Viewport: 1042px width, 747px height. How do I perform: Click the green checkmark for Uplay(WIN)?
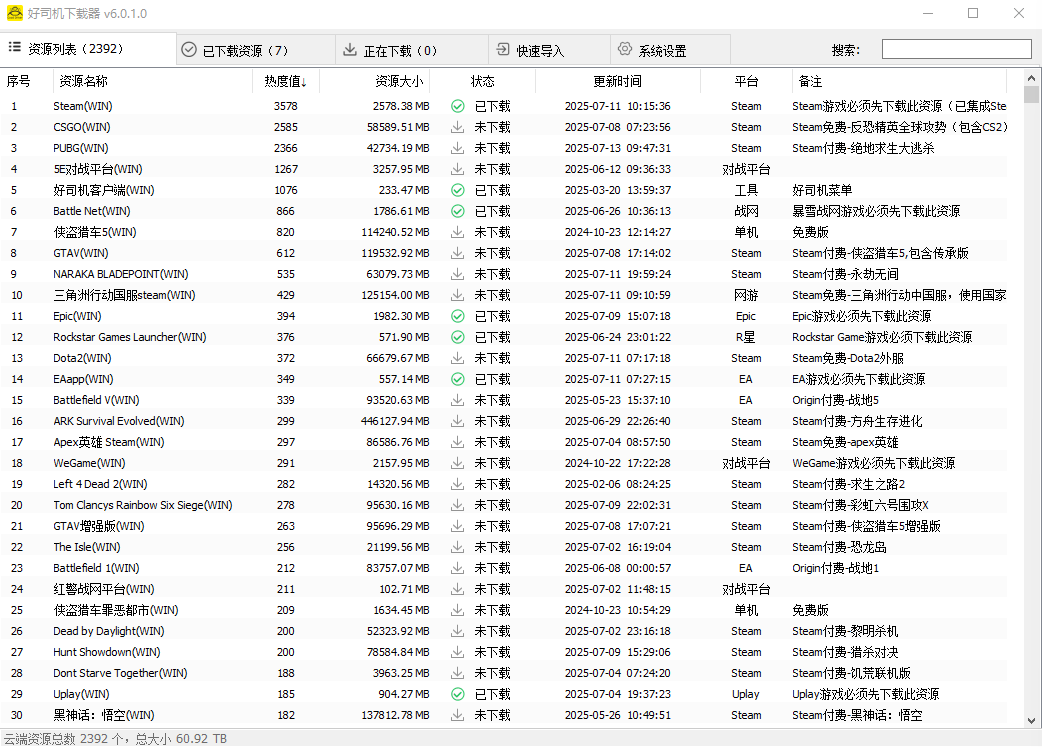(x=457, y=694)
